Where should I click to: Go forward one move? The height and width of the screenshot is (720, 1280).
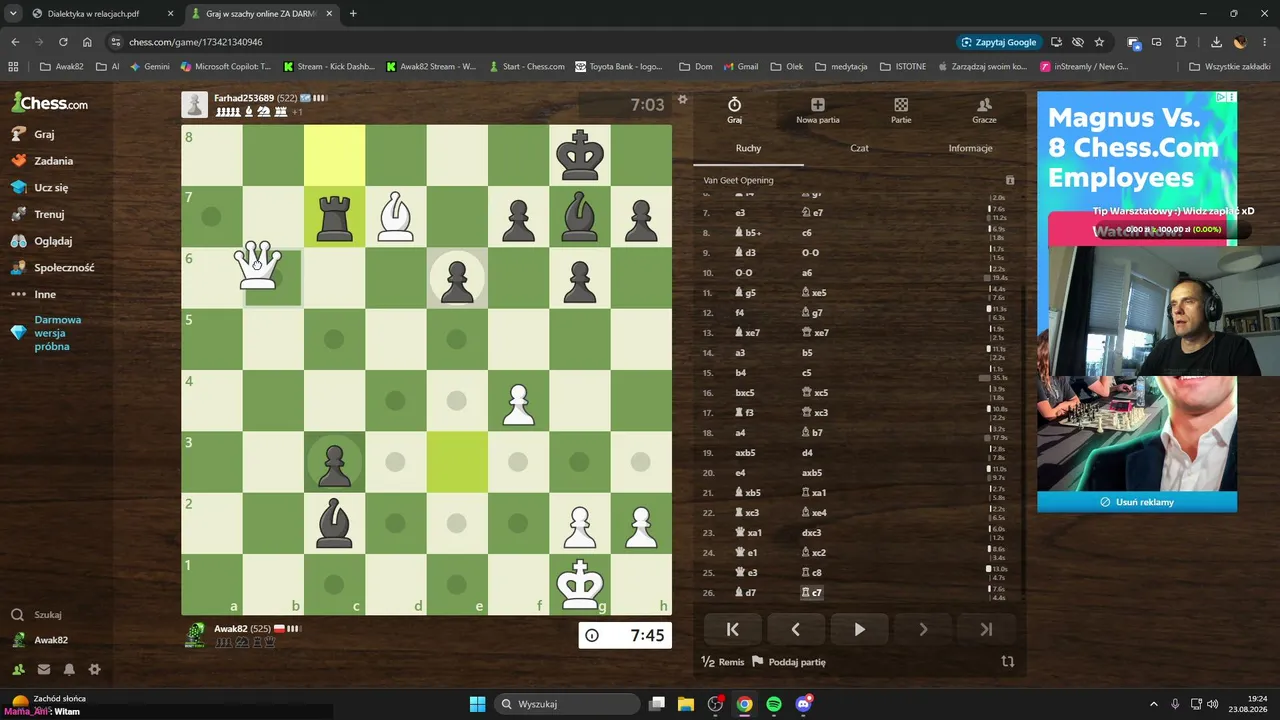(923, 629)
